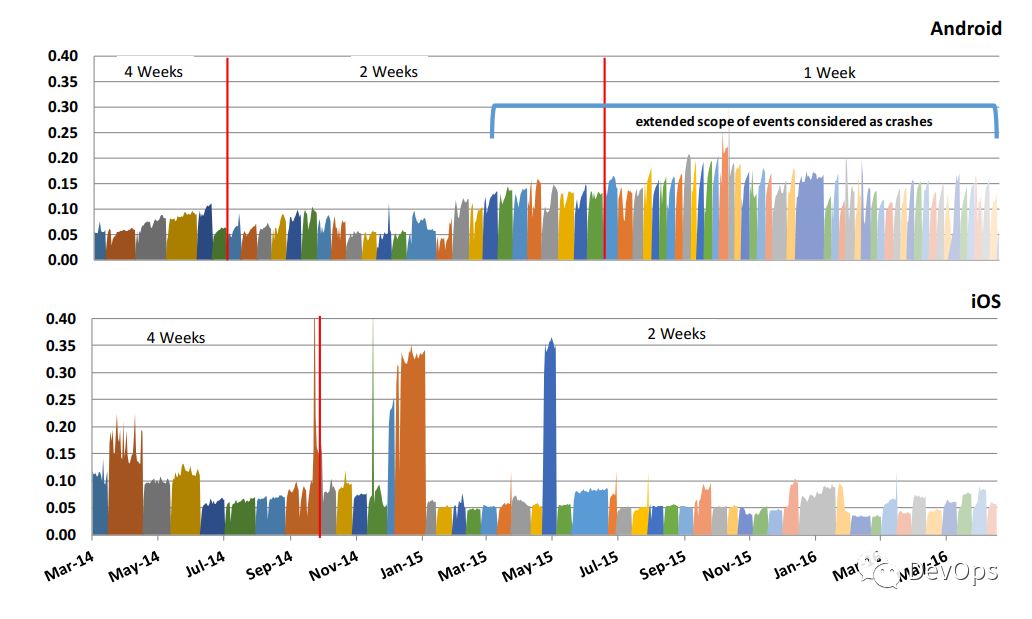Screen dimensions: 1032x619
Task: Select the 2 Weeks label in iOS chart
Action: [x=677, y=334]
